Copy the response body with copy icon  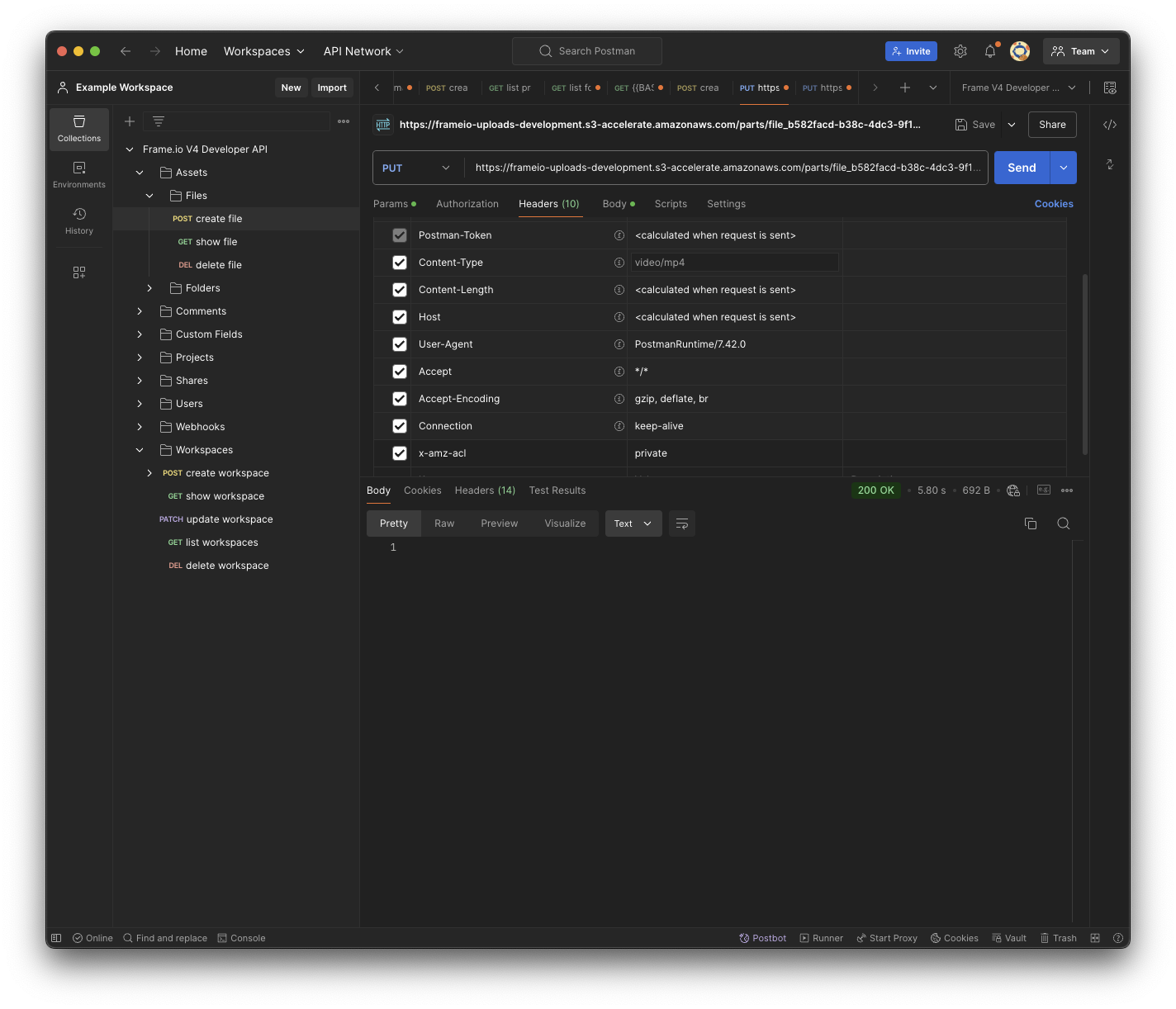[x=1031, y=523]
